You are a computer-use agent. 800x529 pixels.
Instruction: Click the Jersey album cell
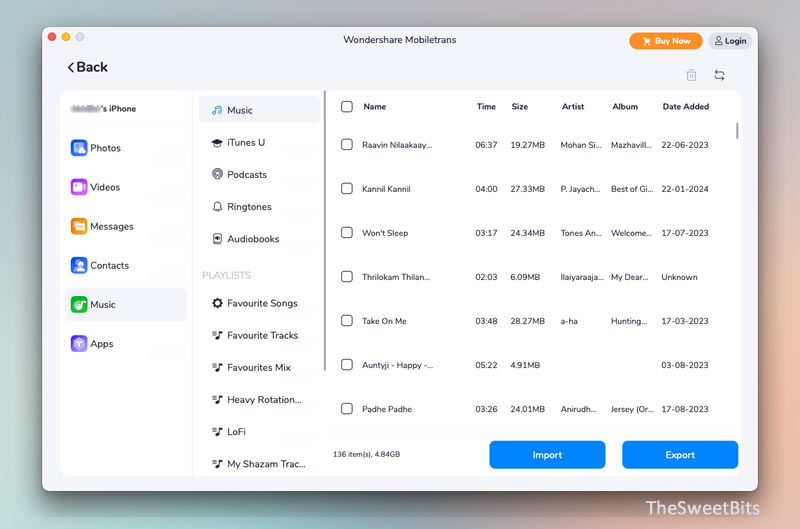(x=632, y=409)
